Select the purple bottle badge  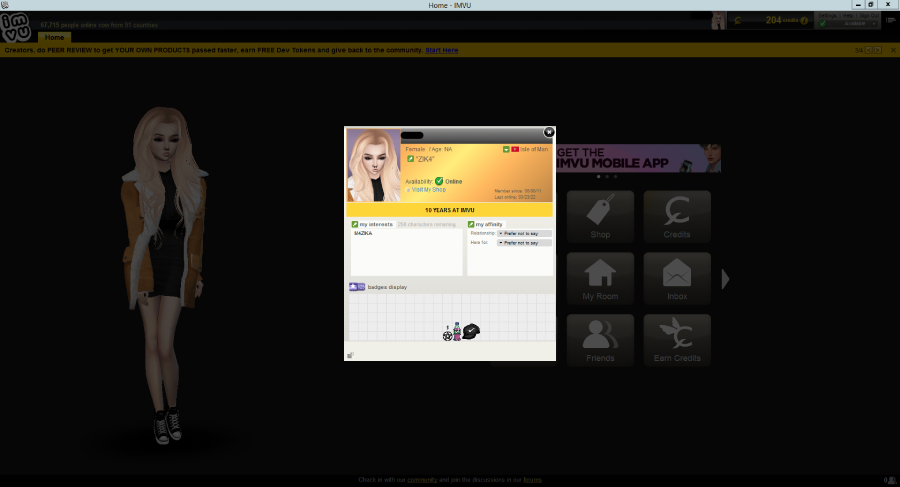(457, 331)
